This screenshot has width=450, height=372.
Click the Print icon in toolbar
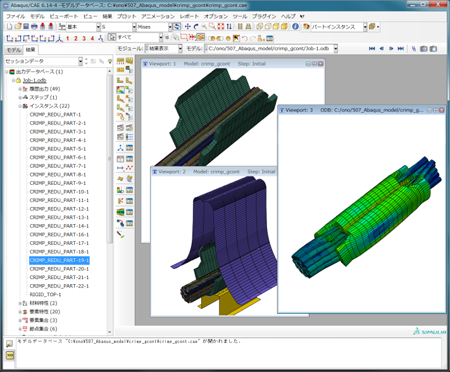(x=34, y=26)
